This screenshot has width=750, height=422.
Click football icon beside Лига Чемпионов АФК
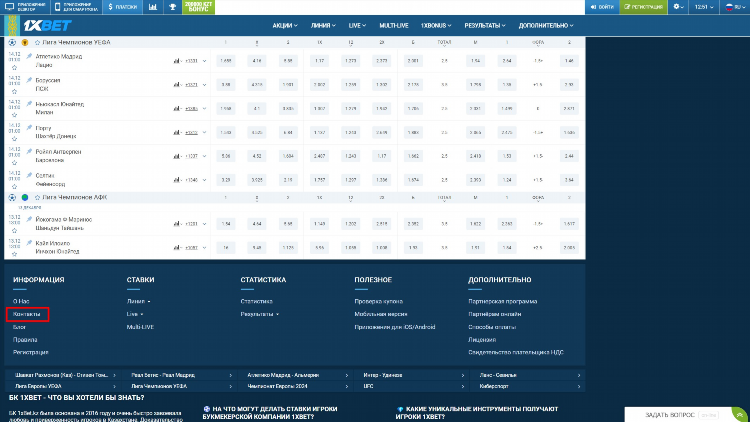coord(12,197)
